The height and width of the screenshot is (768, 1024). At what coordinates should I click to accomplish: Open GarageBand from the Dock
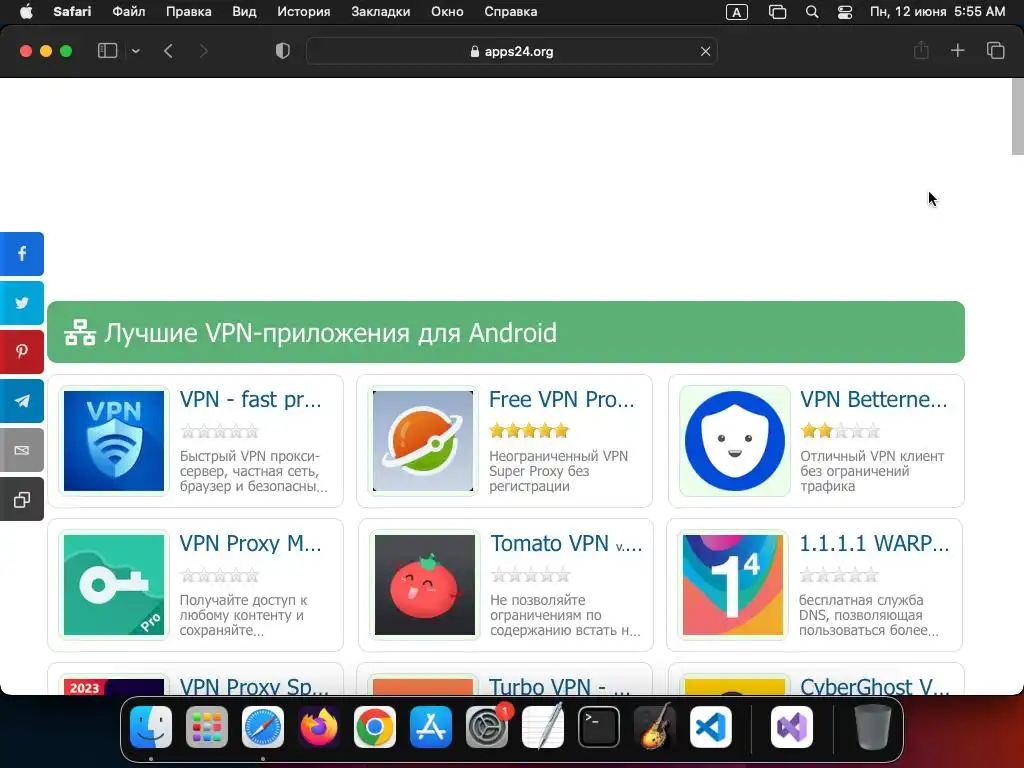[x=655, y=727]
